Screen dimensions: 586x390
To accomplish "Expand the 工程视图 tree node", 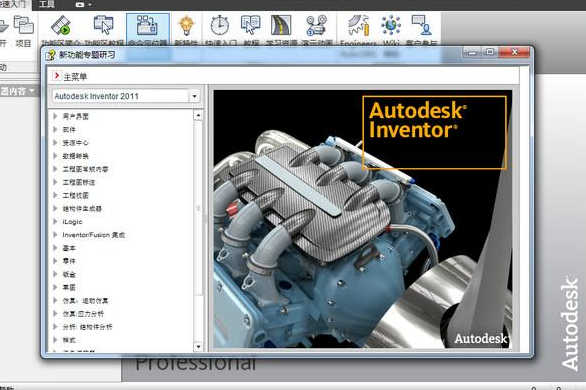I will click(55, 195).
